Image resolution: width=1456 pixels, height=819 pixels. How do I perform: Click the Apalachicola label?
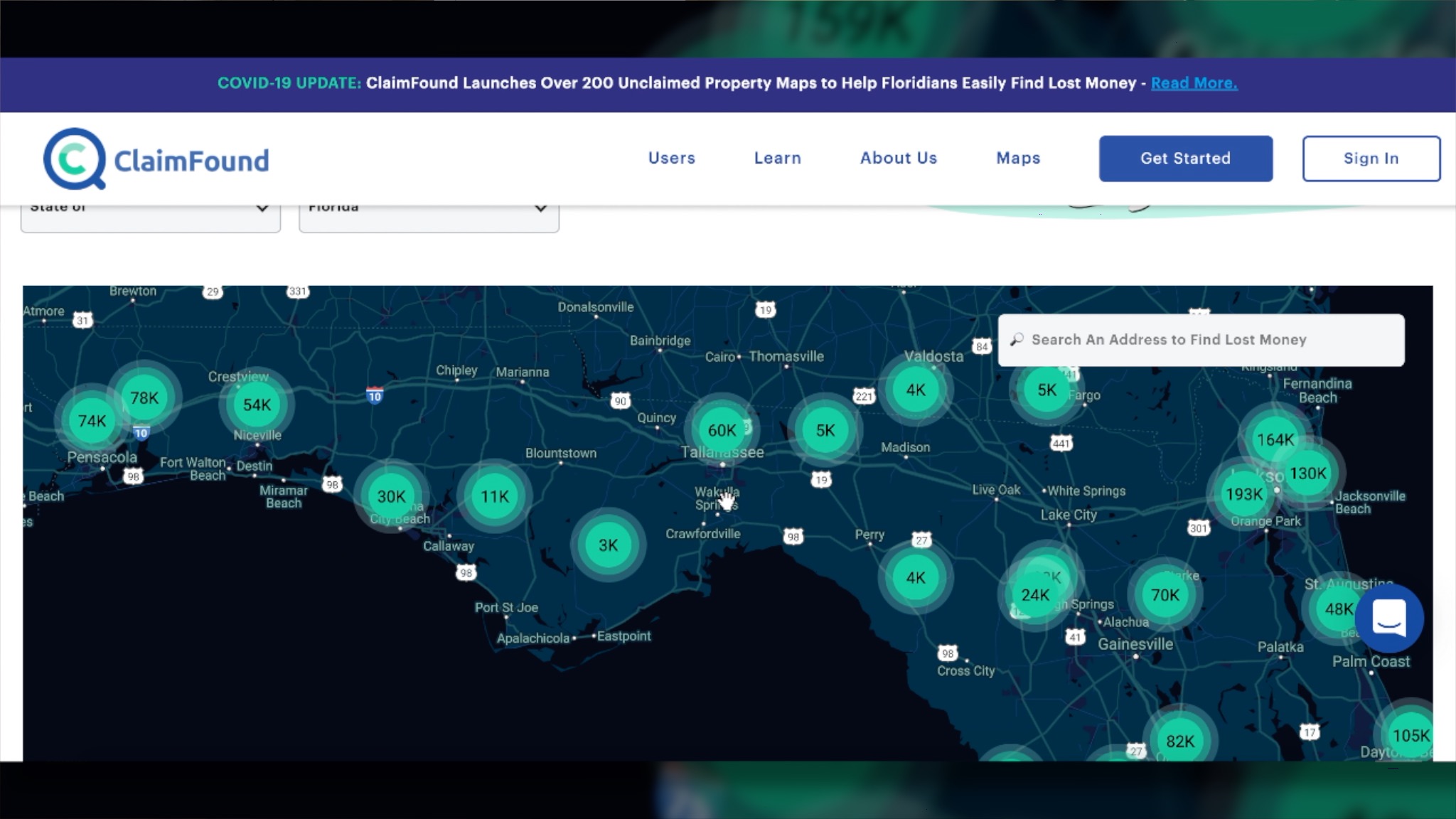[533, 638]
